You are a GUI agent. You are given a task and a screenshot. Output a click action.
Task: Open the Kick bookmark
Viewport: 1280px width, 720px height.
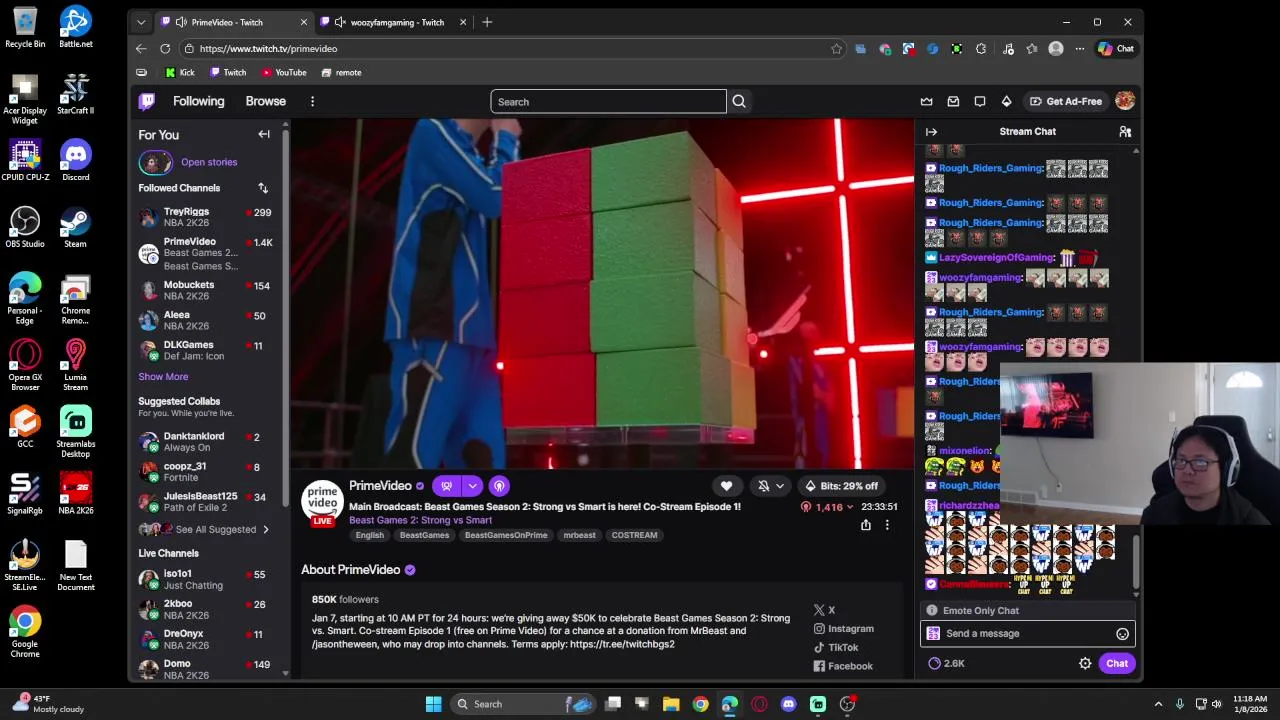180,72
